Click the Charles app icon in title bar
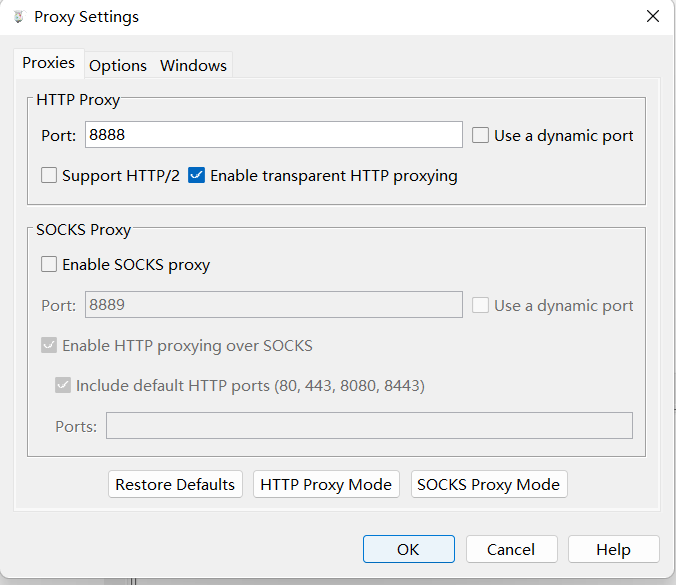 point(18,17)
